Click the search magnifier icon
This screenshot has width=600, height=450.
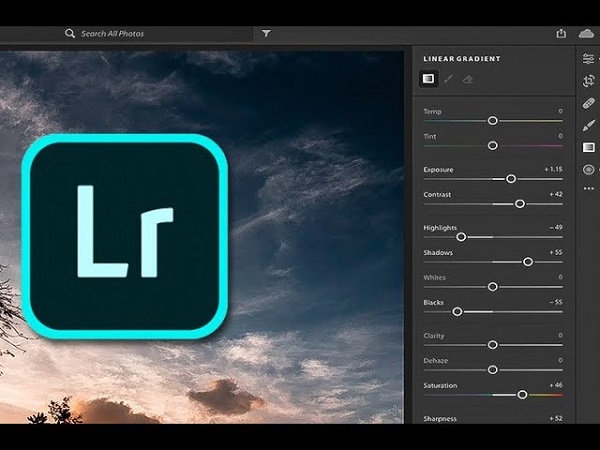[x=70, y=33]
